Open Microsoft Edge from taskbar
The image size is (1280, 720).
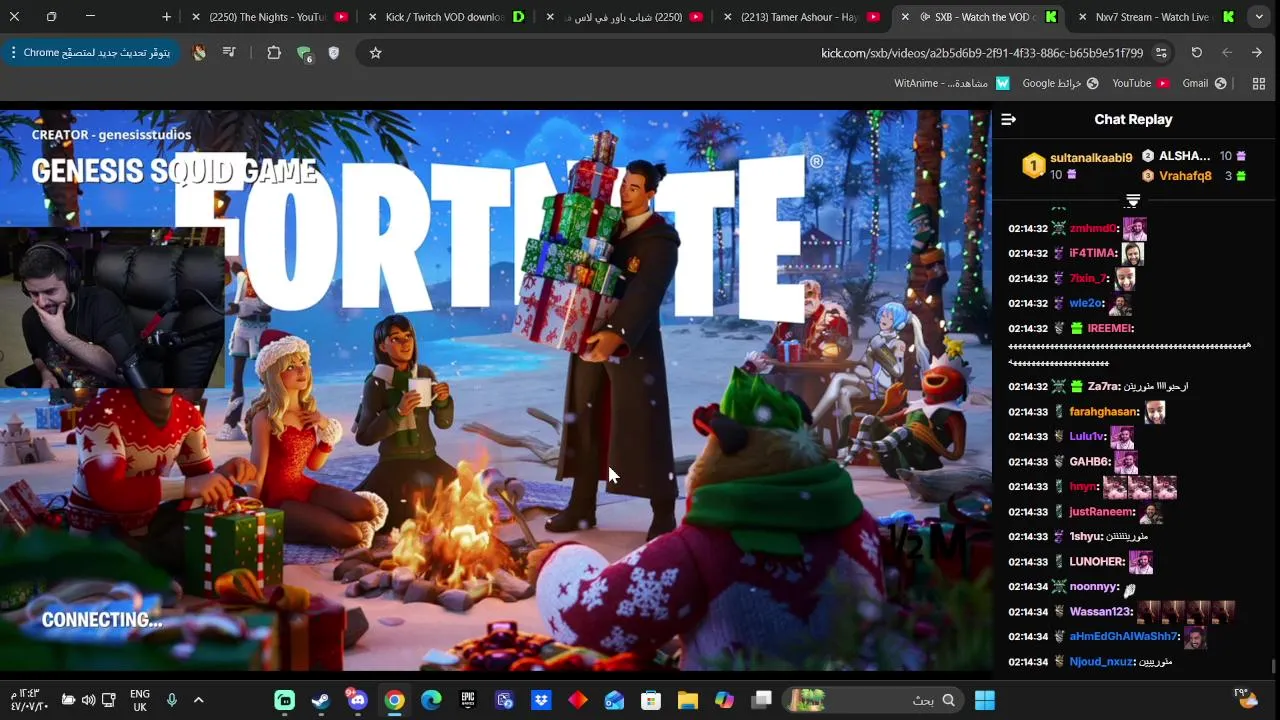pyautogui.click(x=431, y=700)
